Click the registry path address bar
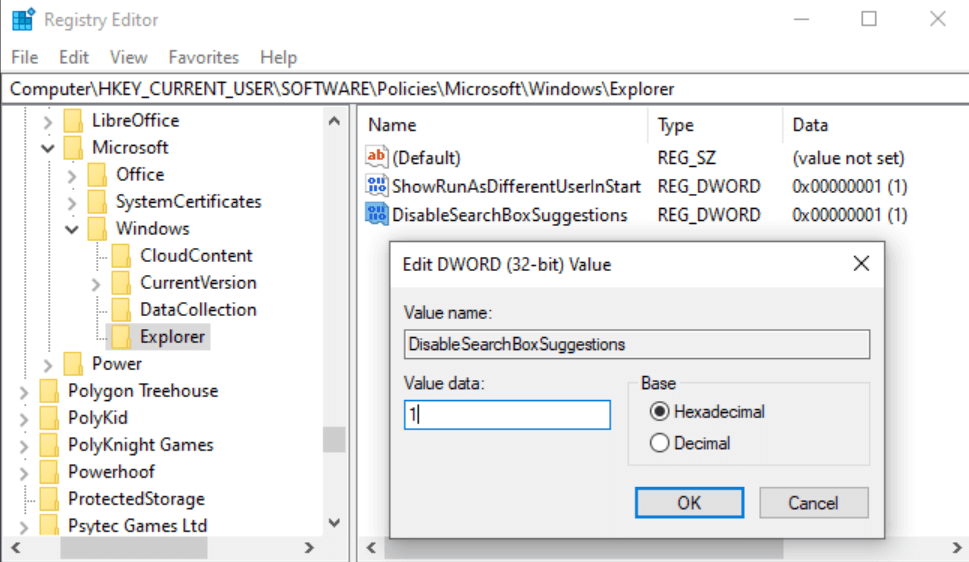The width and height of the screenshot is (969, 562). click(484, 89)
